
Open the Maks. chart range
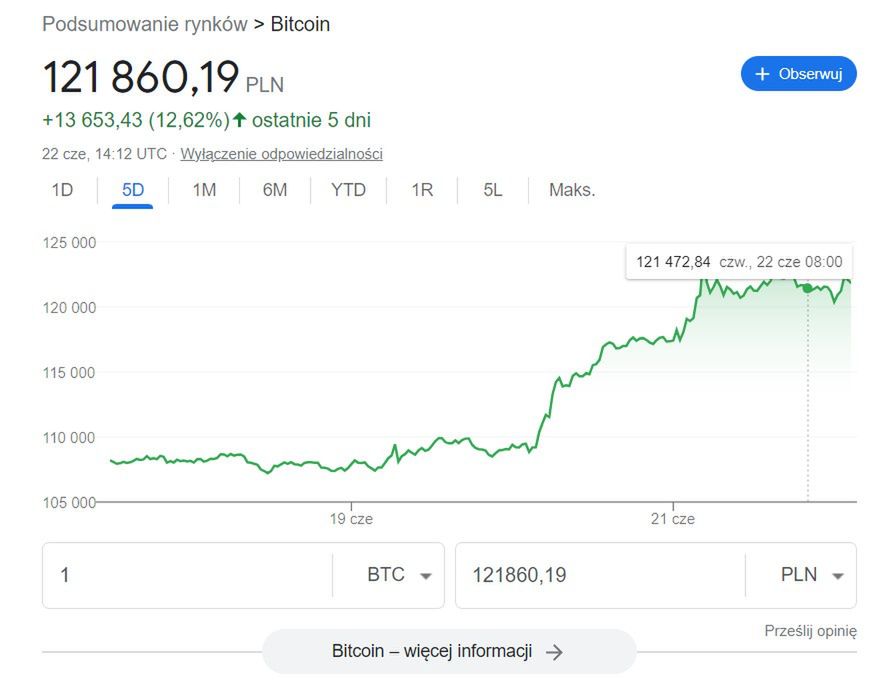[571, 189]
